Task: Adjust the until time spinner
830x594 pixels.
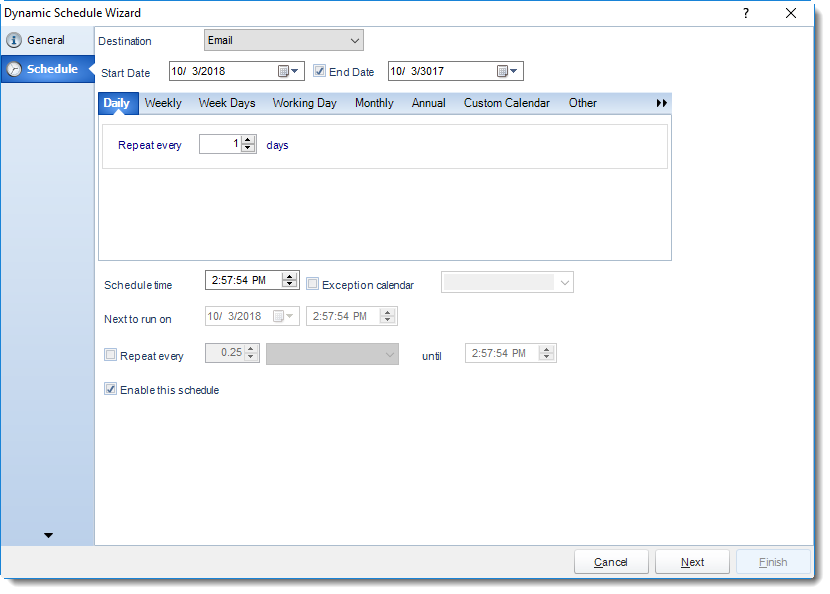Action: coord(546,353)
